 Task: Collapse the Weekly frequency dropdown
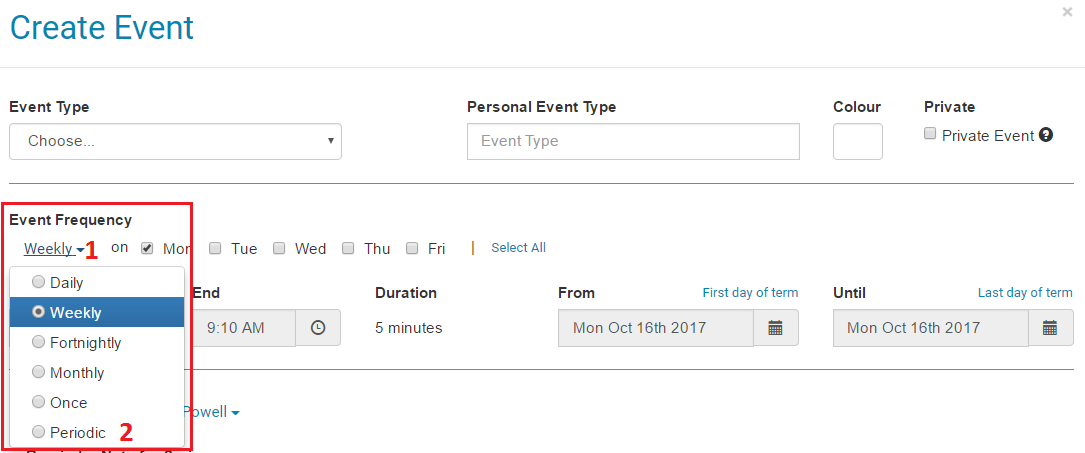(x=54, y=249)
